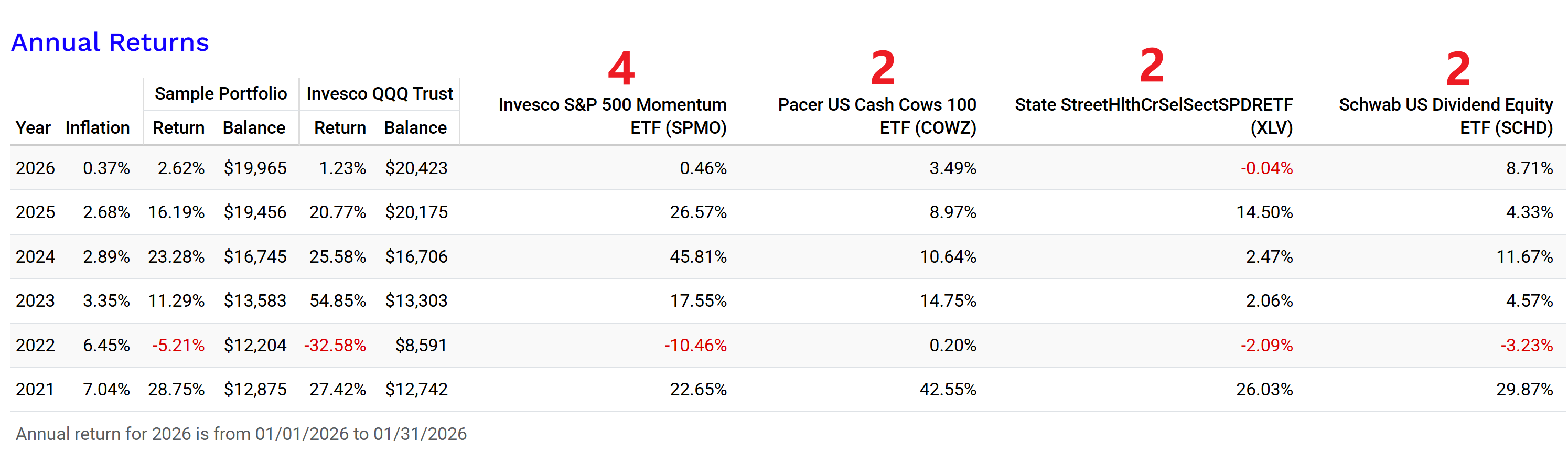Image resolution: width=1568 pixels, height=451 pixels.
Task: Click the Year column header
Action: (x=33, y=128)
